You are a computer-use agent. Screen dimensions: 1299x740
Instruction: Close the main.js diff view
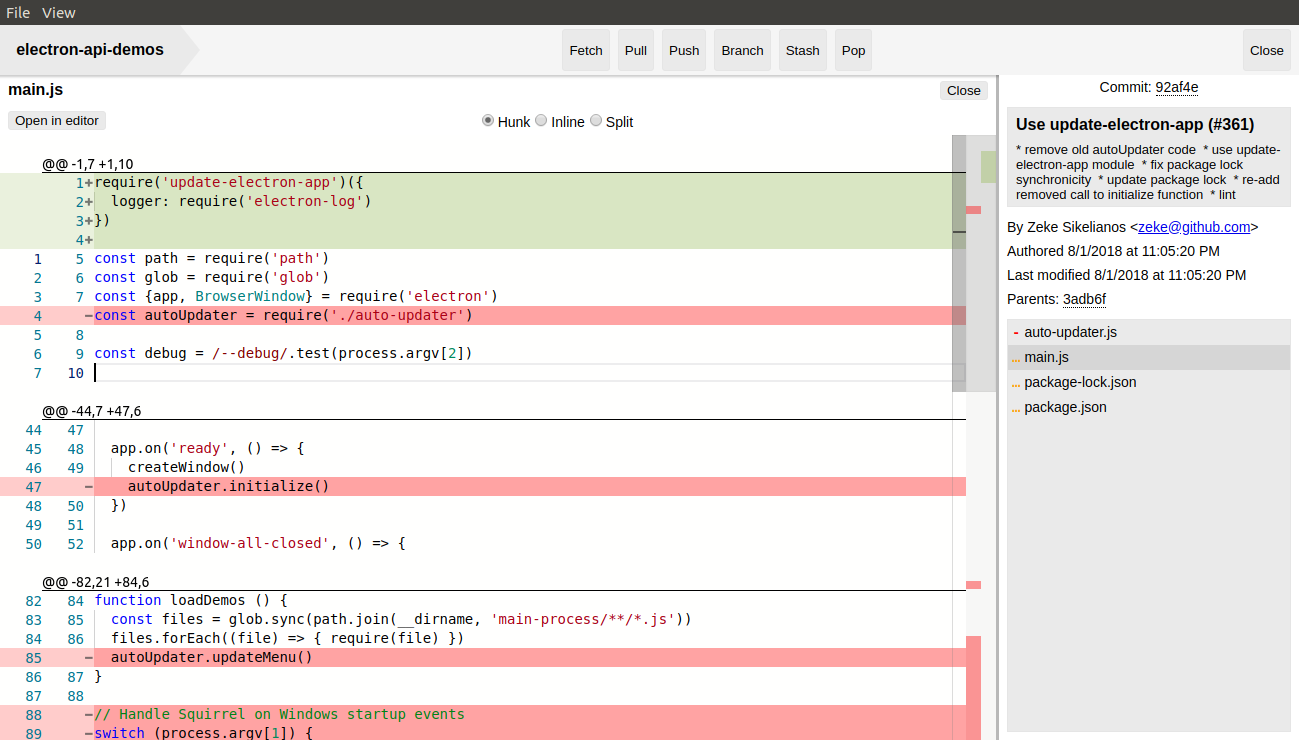click(964, 90)
